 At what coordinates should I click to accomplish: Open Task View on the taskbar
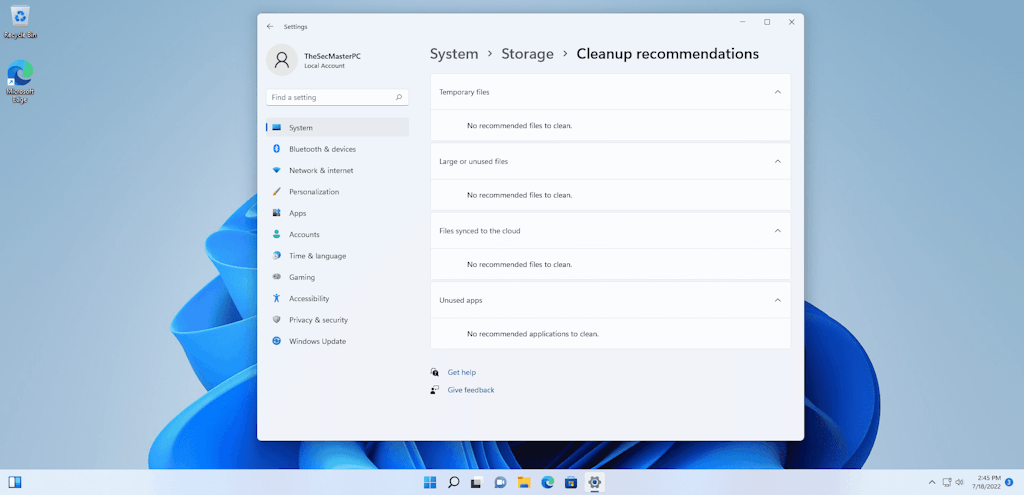tap(477, 483)
